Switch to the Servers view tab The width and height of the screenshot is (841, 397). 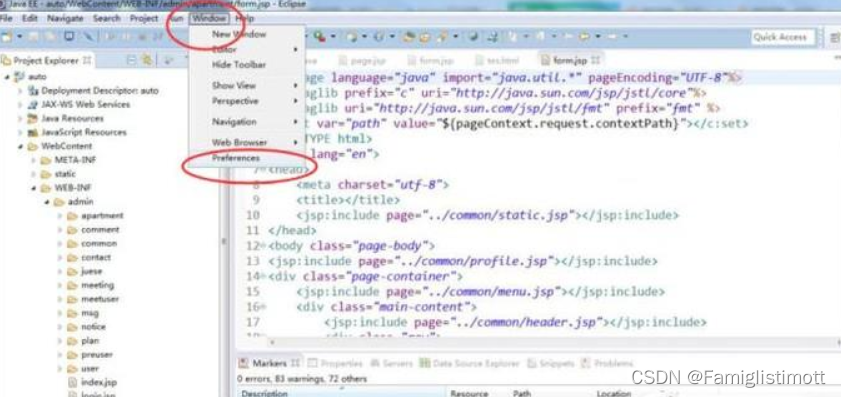click(393, 363)
